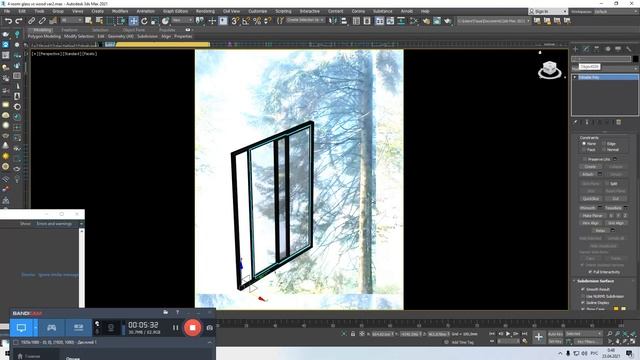Open the Hierarchy panel icon
This screenshot has height=360, width=640.
[x=597, y=49]
